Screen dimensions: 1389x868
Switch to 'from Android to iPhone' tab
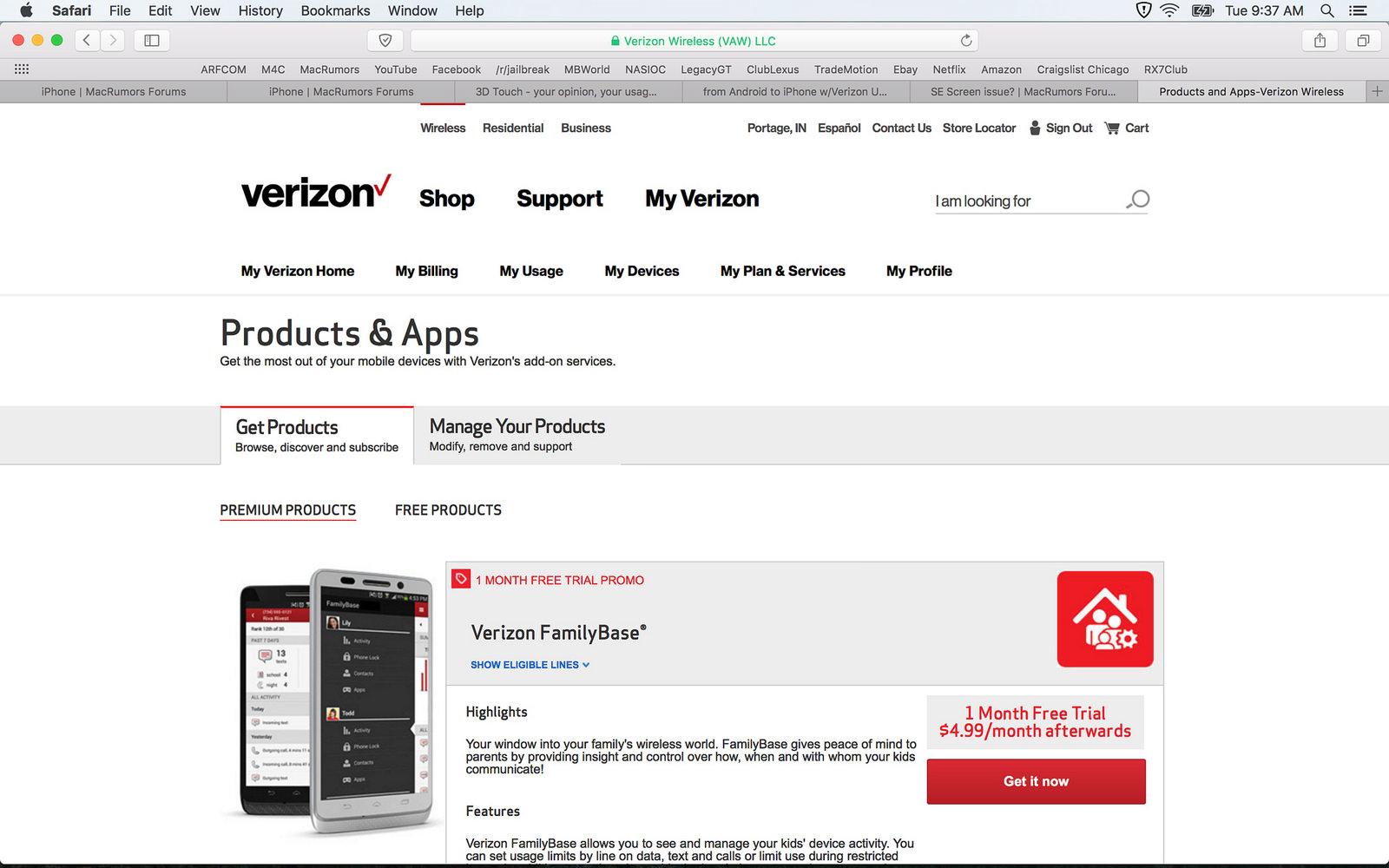tap(795, 91)
